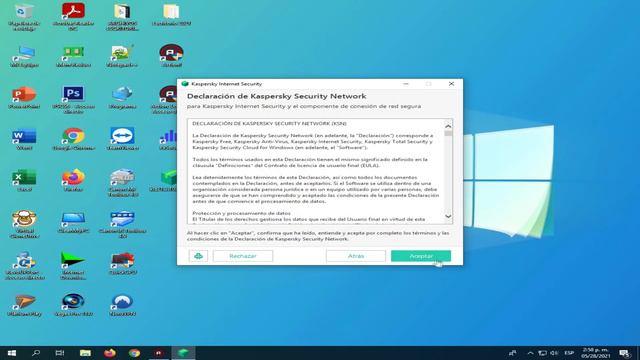
Task: Click the scroll-up arrow of the declaration text
Action: click(448, 126)
